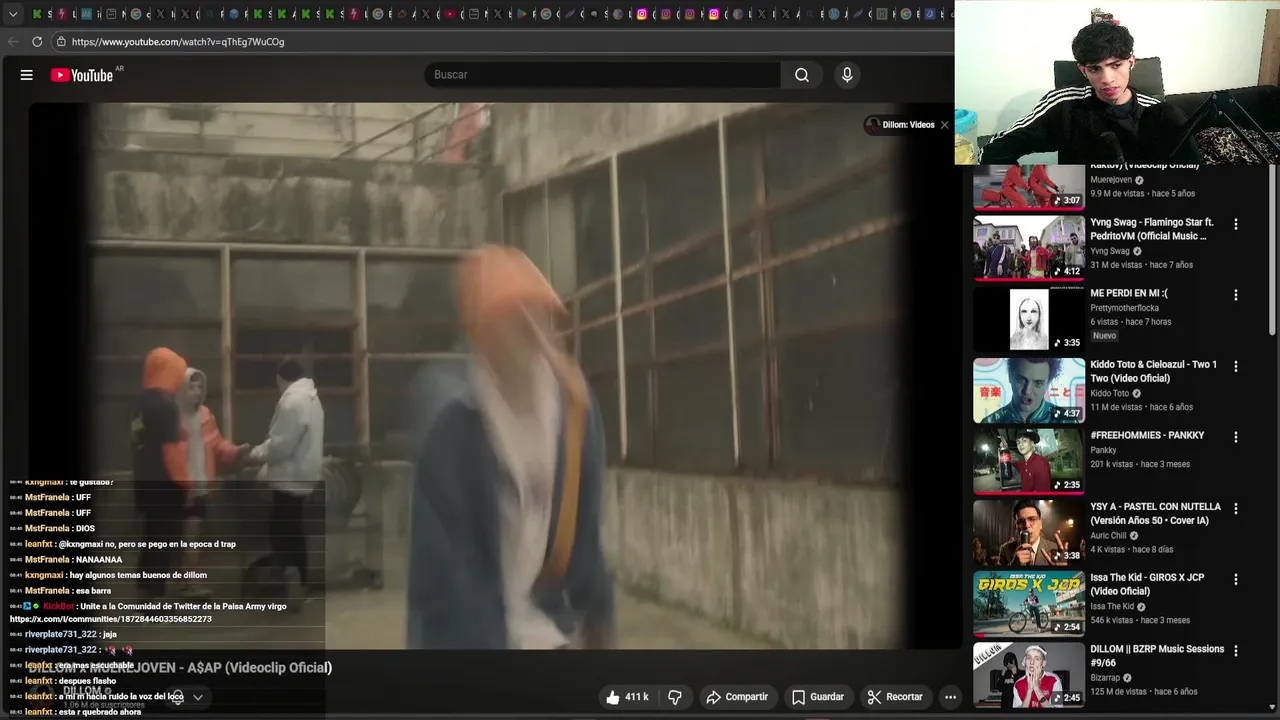Dislike the video with the thumbs-down icon
This screenshot has width=1280, height=720.
click(x=675, y=697)
